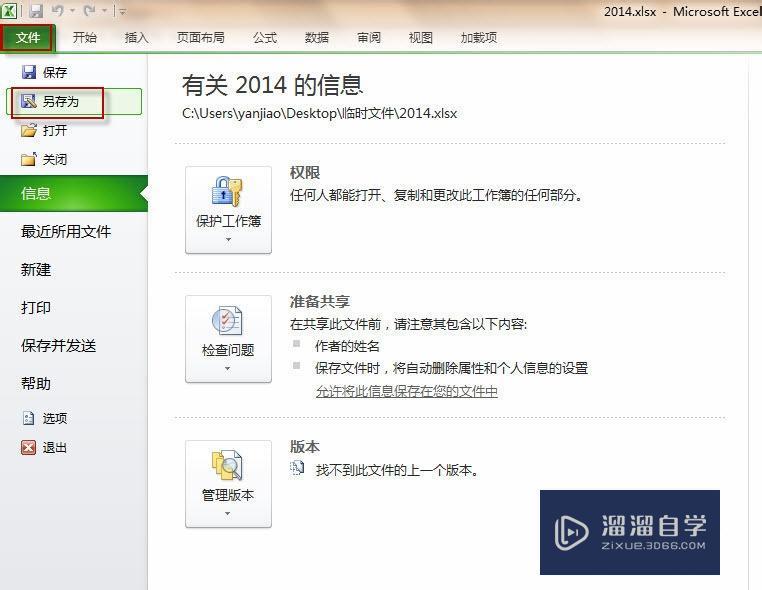Click the 任何人都能打开 permission description
The image size is (762, 590).
click(x=436, y=195)
